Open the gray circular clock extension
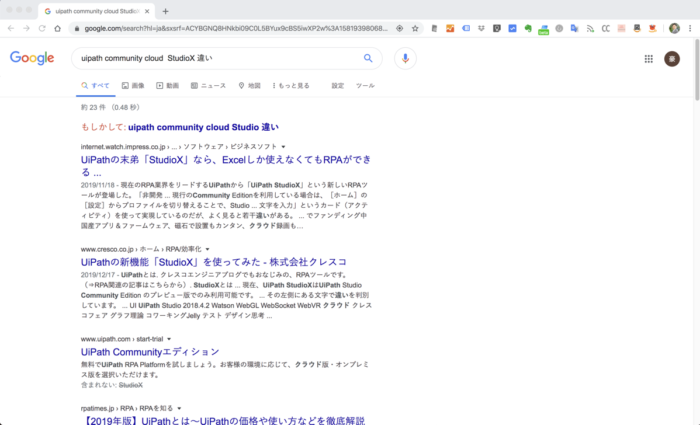The width and height of the screenshot is (700, 425). 559,28
